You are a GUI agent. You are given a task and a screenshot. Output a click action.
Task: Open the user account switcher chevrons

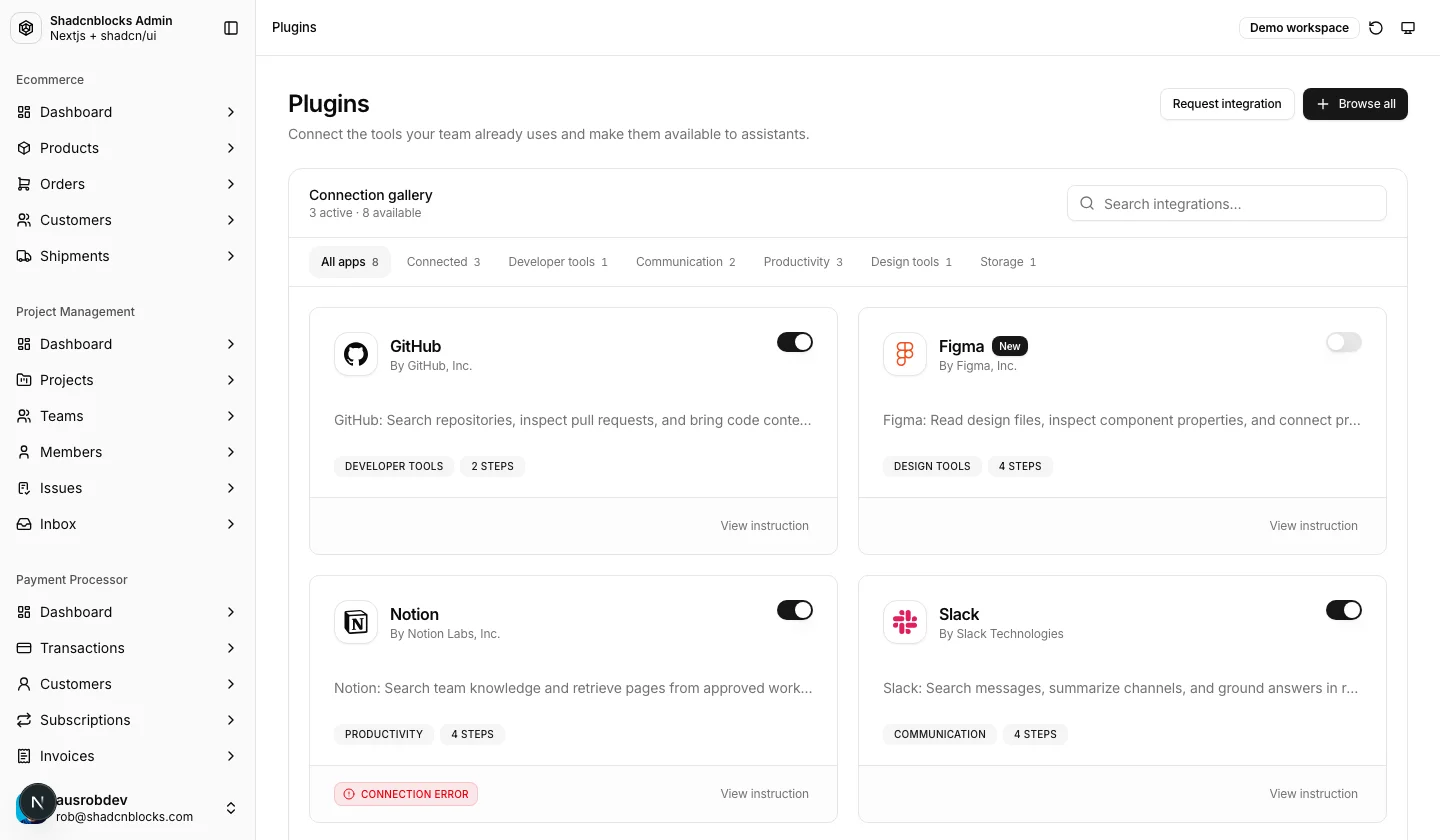(x=231, y=808)
